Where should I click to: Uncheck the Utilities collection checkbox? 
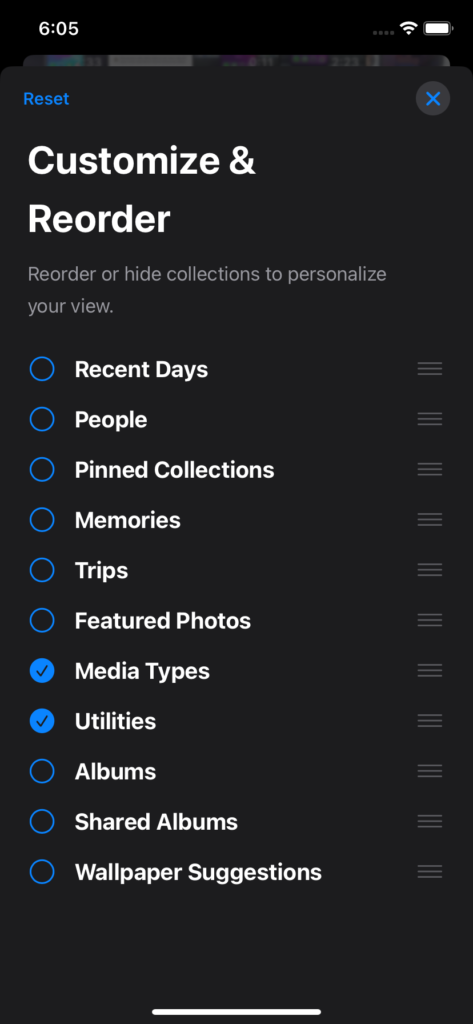pyautogui.click(x=42, y=721)
